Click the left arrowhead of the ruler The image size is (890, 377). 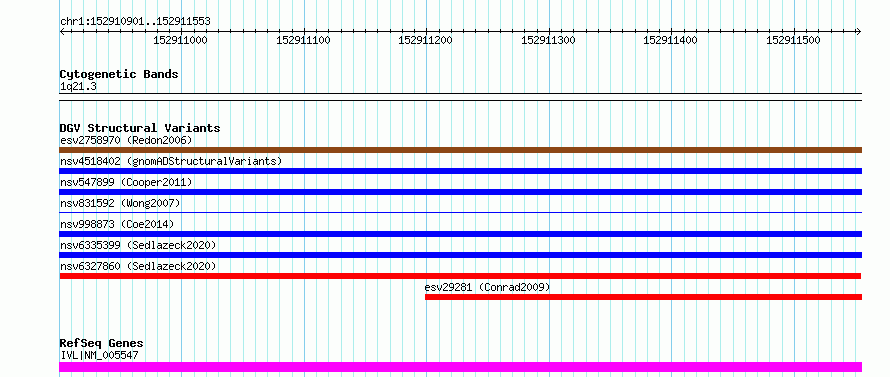point(62,31)
